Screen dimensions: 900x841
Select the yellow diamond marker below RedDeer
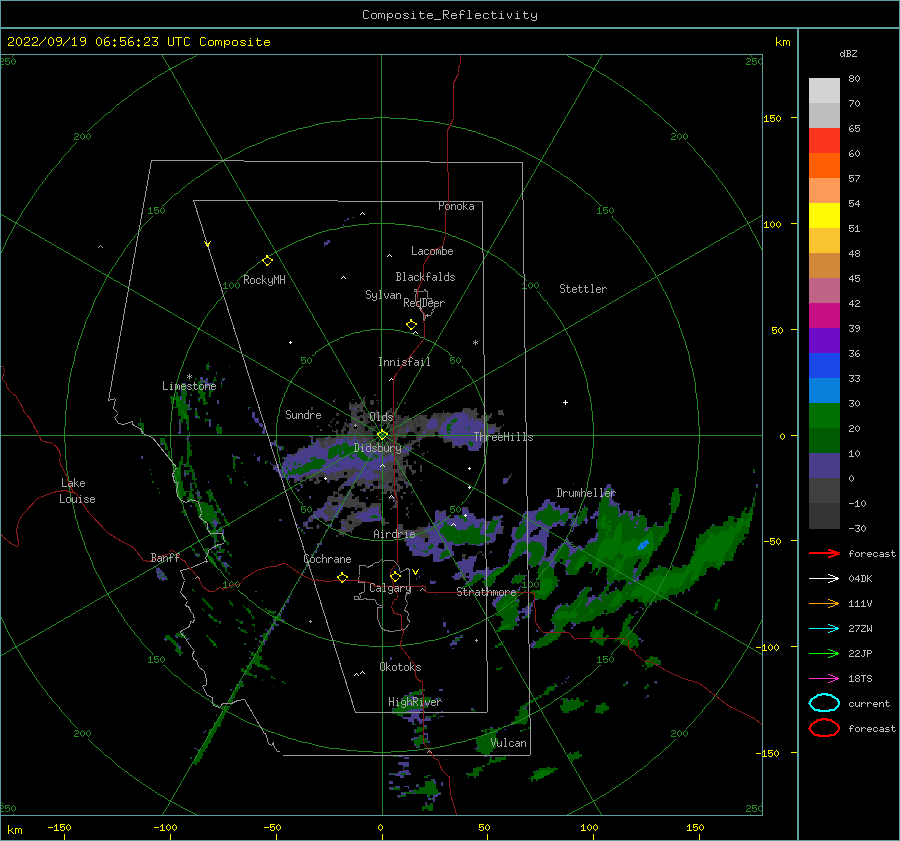(412, 325)
